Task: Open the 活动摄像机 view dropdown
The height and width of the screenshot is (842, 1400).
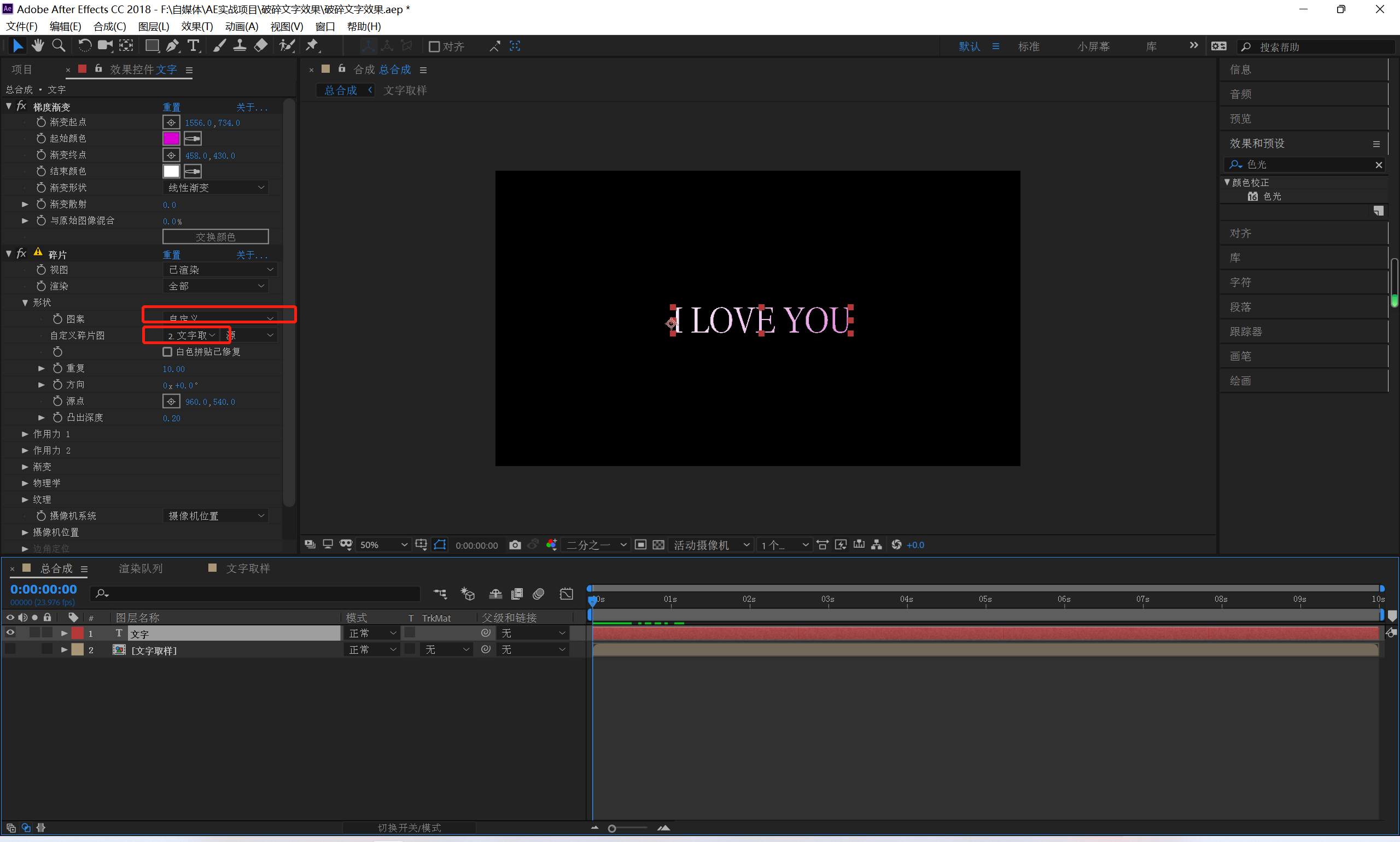Action: [711, 545]
